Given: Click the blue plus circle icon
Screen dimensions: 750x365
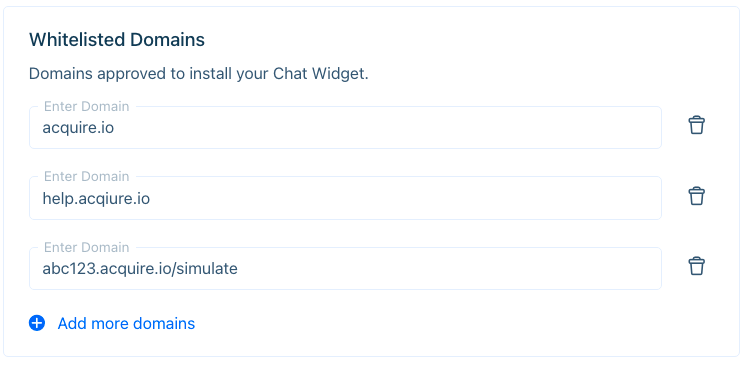Looking at the screenshot, I should point(37,323).
